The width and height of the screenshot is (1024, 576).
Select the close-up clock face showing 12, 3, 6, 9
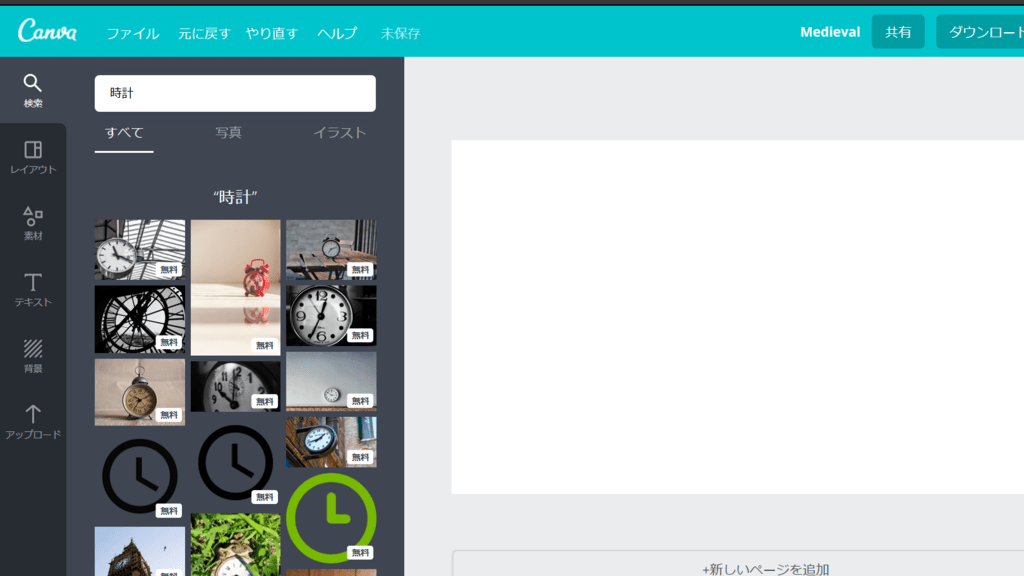coord(331,315)
